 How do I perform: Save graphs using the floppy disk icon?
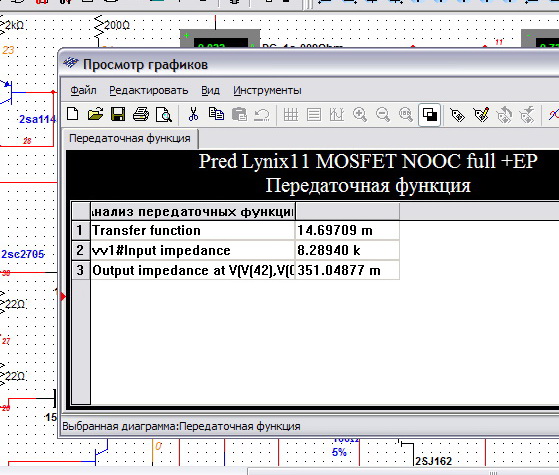point(118,114)
